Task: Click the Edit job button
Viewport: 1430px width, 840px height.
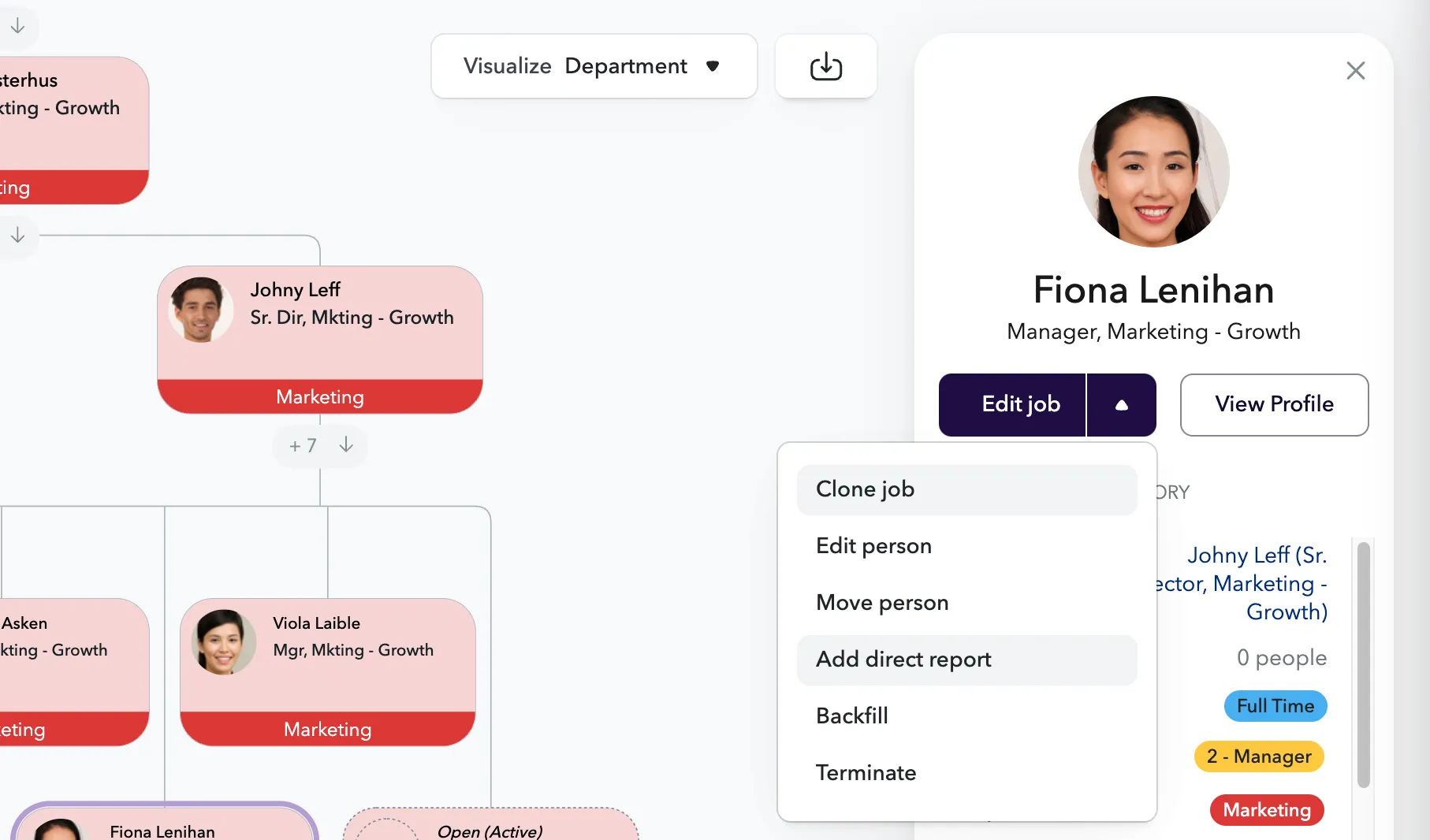Action: (x=1012, y=404)
